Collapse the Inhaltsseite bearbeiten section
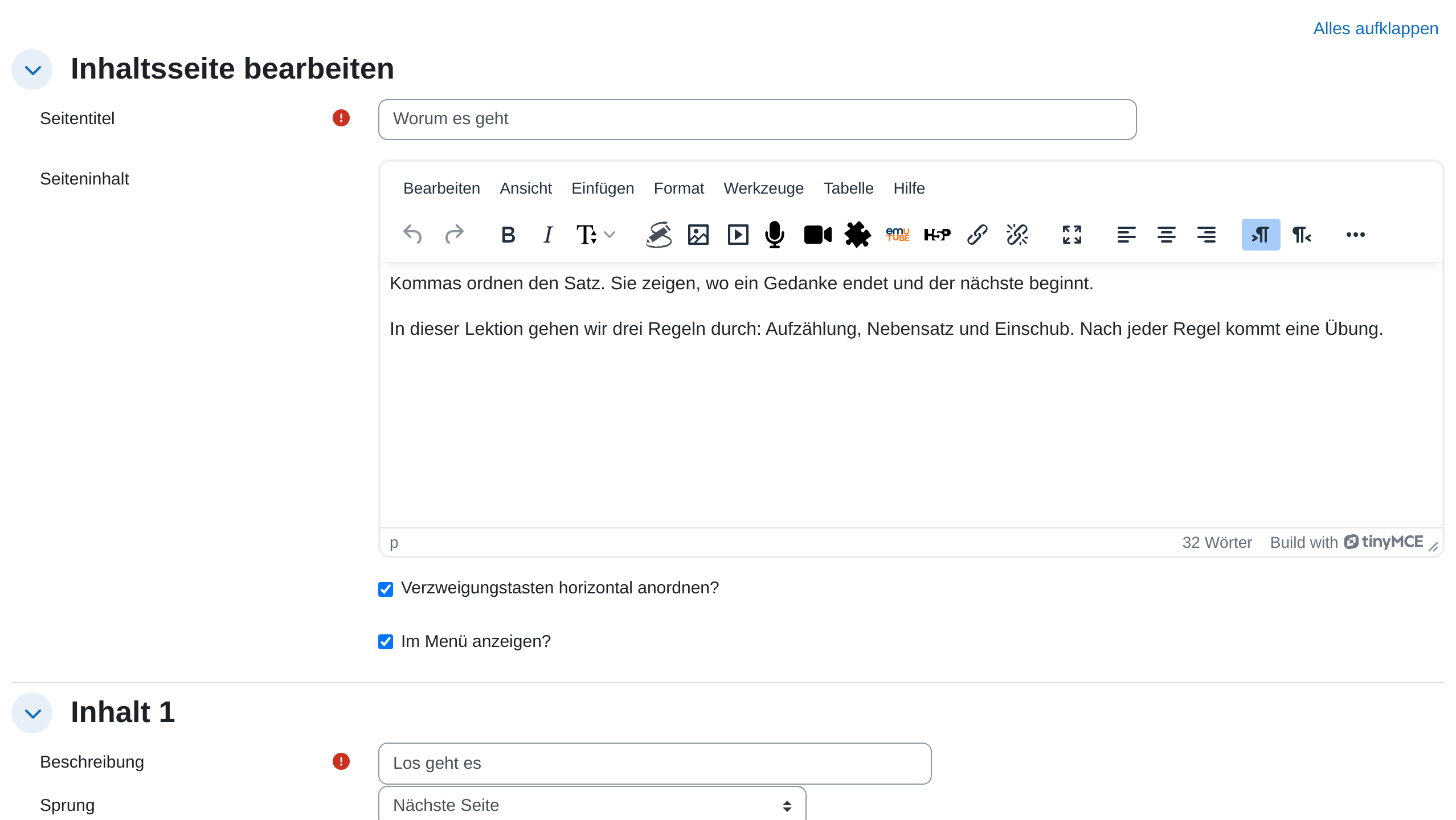This screenshot has height=820, width=1456. 32,69
